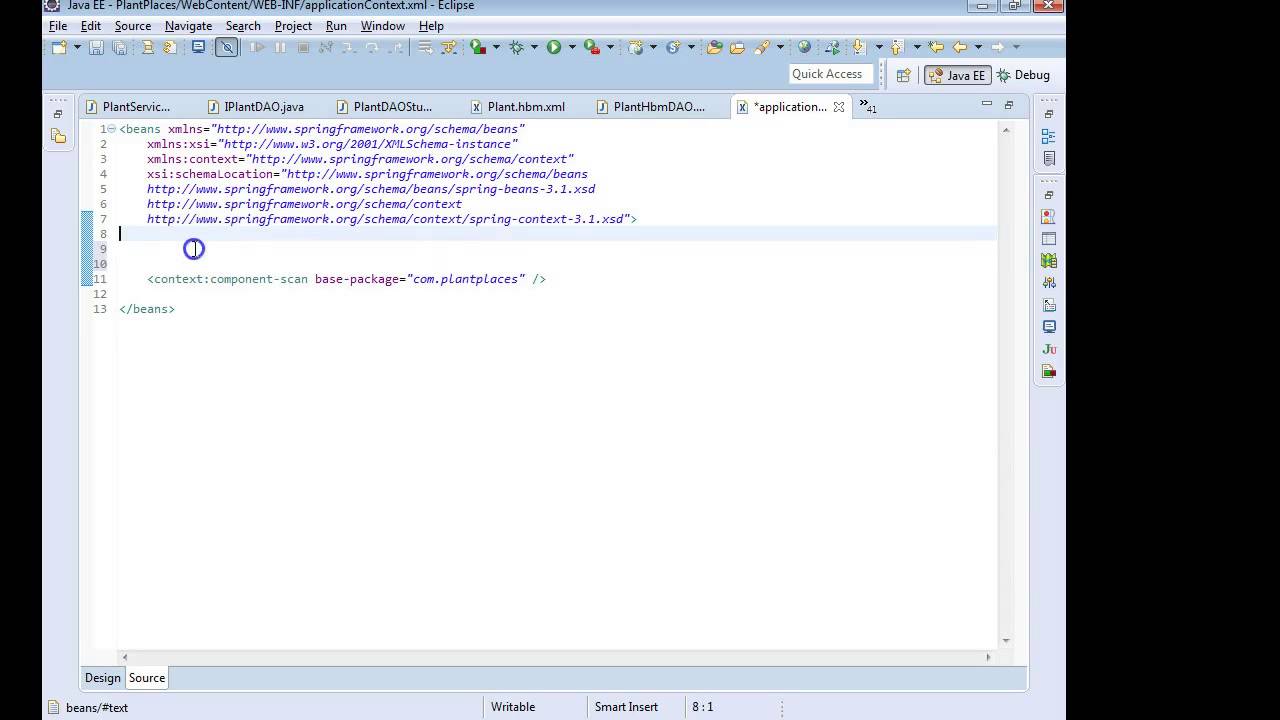
Task: Click the green Run button
Action: coord(553,47)
